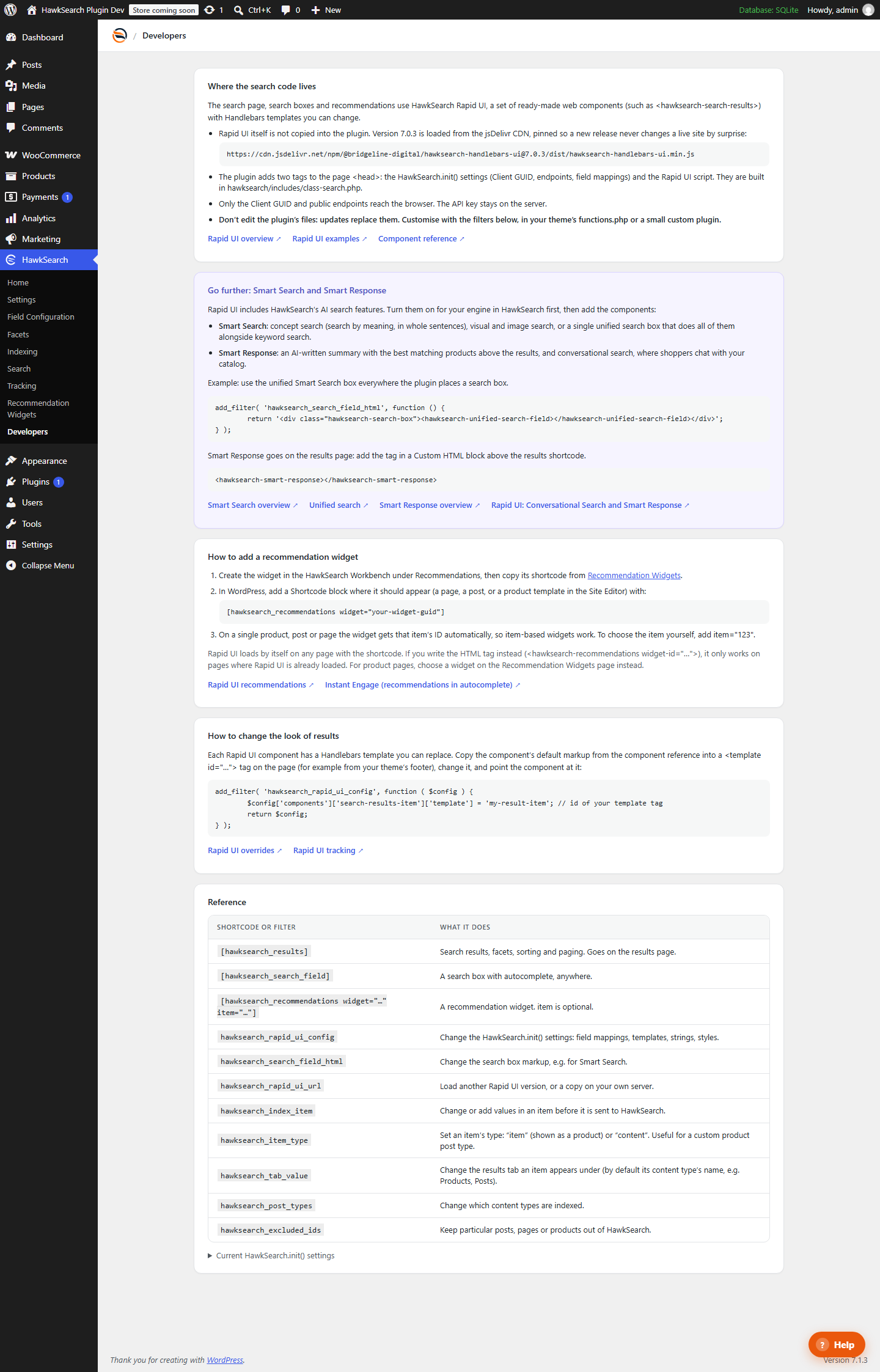
Task: Open the Smart Response overview link
Action: (x=430, y=505)
